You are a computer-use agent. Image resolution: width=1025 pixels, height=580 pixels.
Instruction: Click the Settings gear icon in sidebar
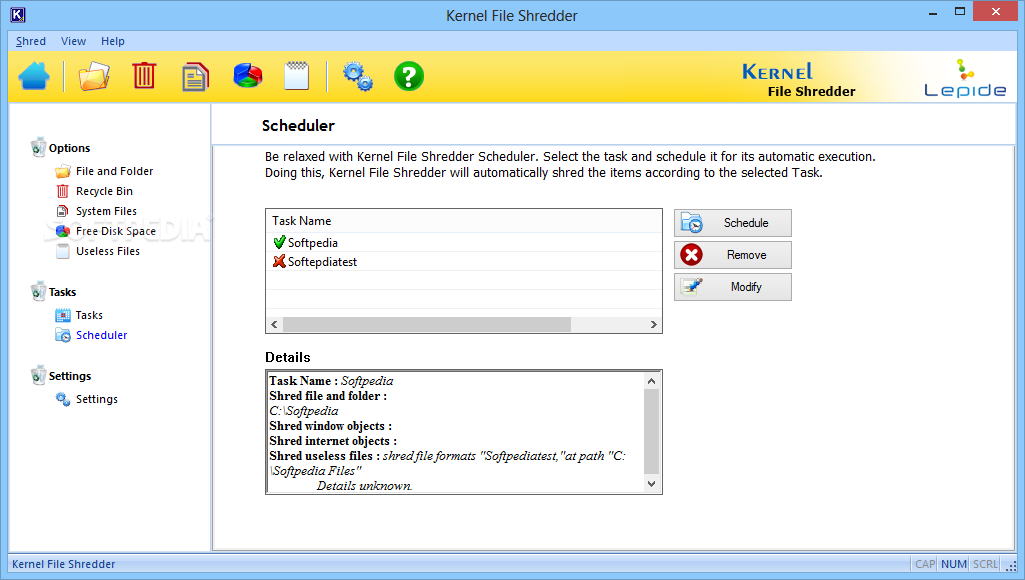tap(63, 399)
